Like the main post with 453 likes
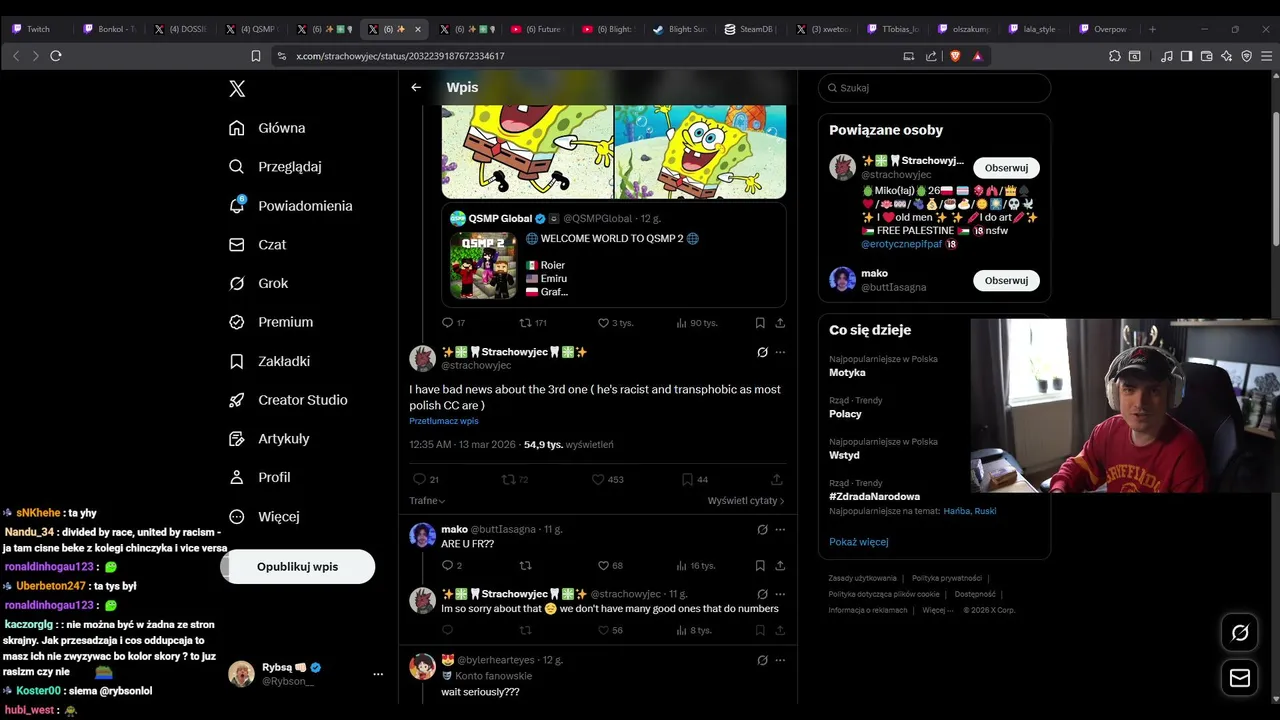Image resolution: width=1280 pixels, height=720 pixels. (608, 480)
